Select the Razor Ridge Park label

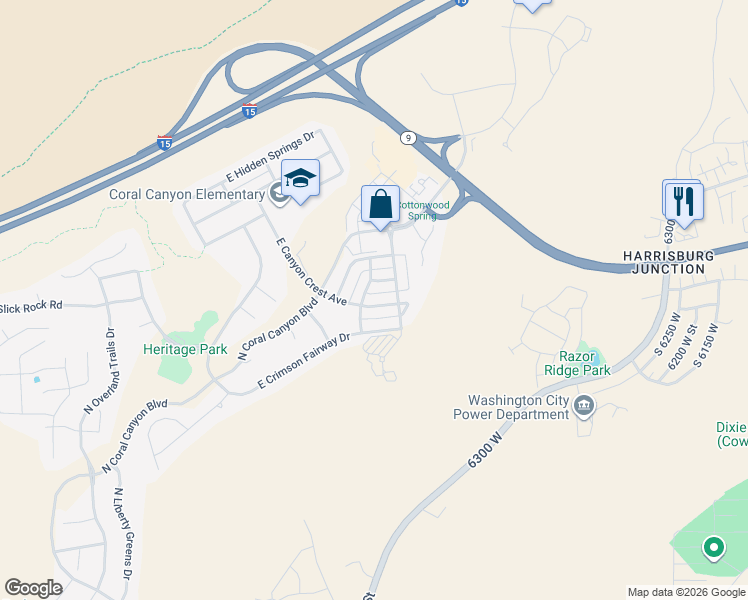click(577, 363)
